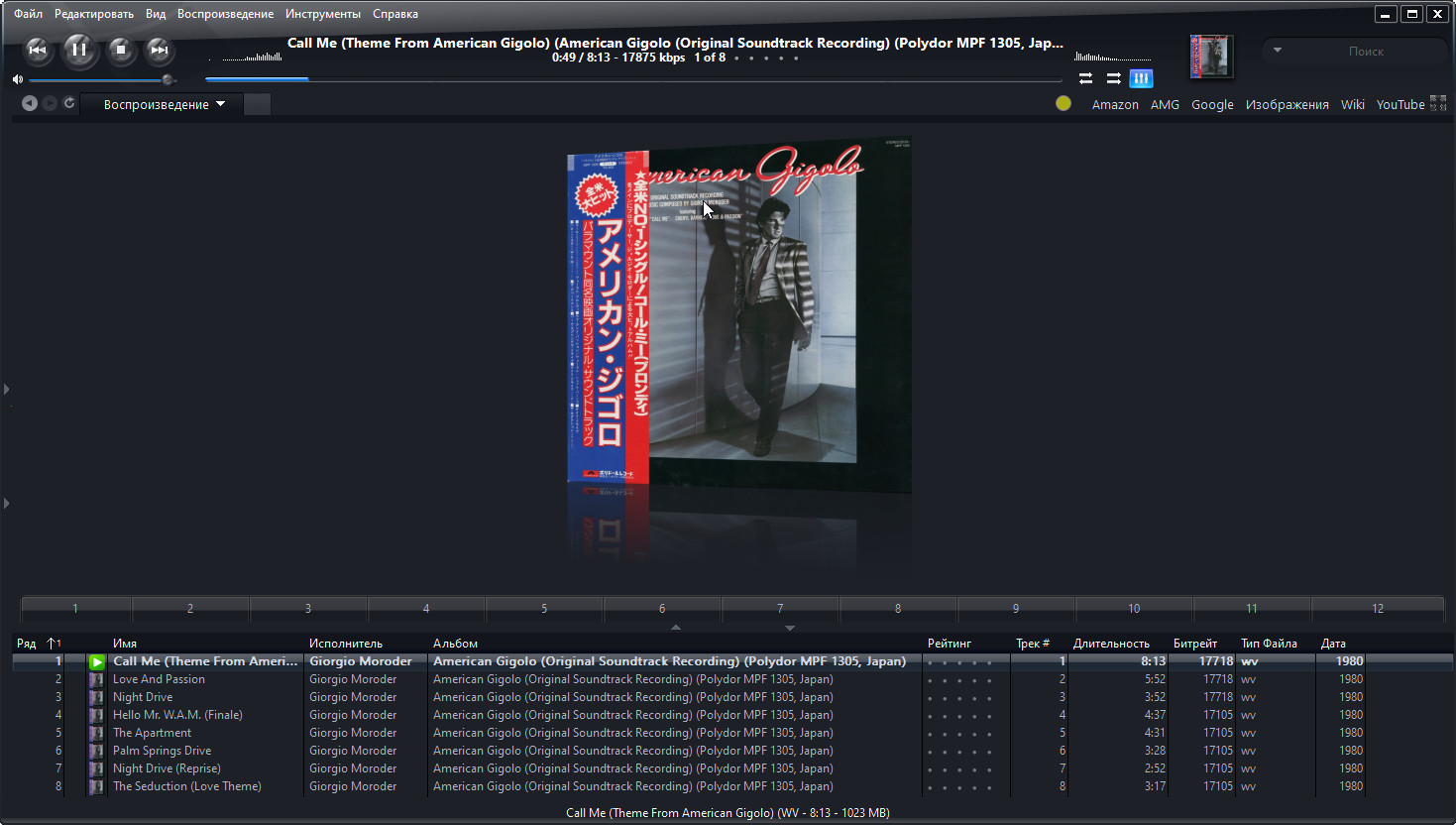1456x825 pixels.
Task: Click the small album art thumbnail in header
Action: 1211,56
